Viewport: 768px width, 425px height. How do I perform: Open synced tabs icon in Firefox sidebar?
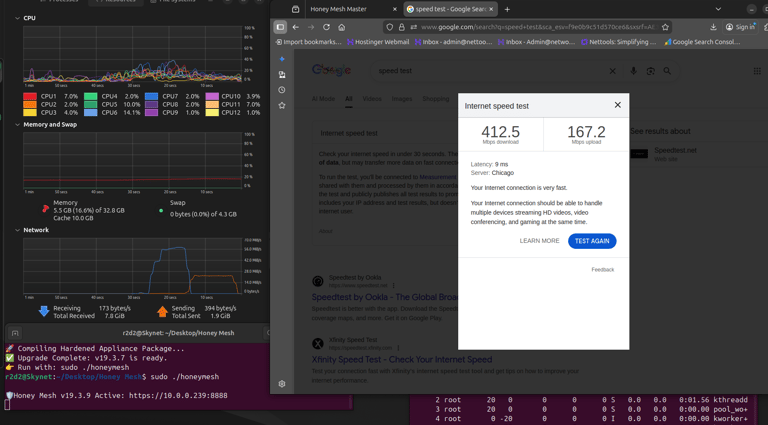pos(282,75)
